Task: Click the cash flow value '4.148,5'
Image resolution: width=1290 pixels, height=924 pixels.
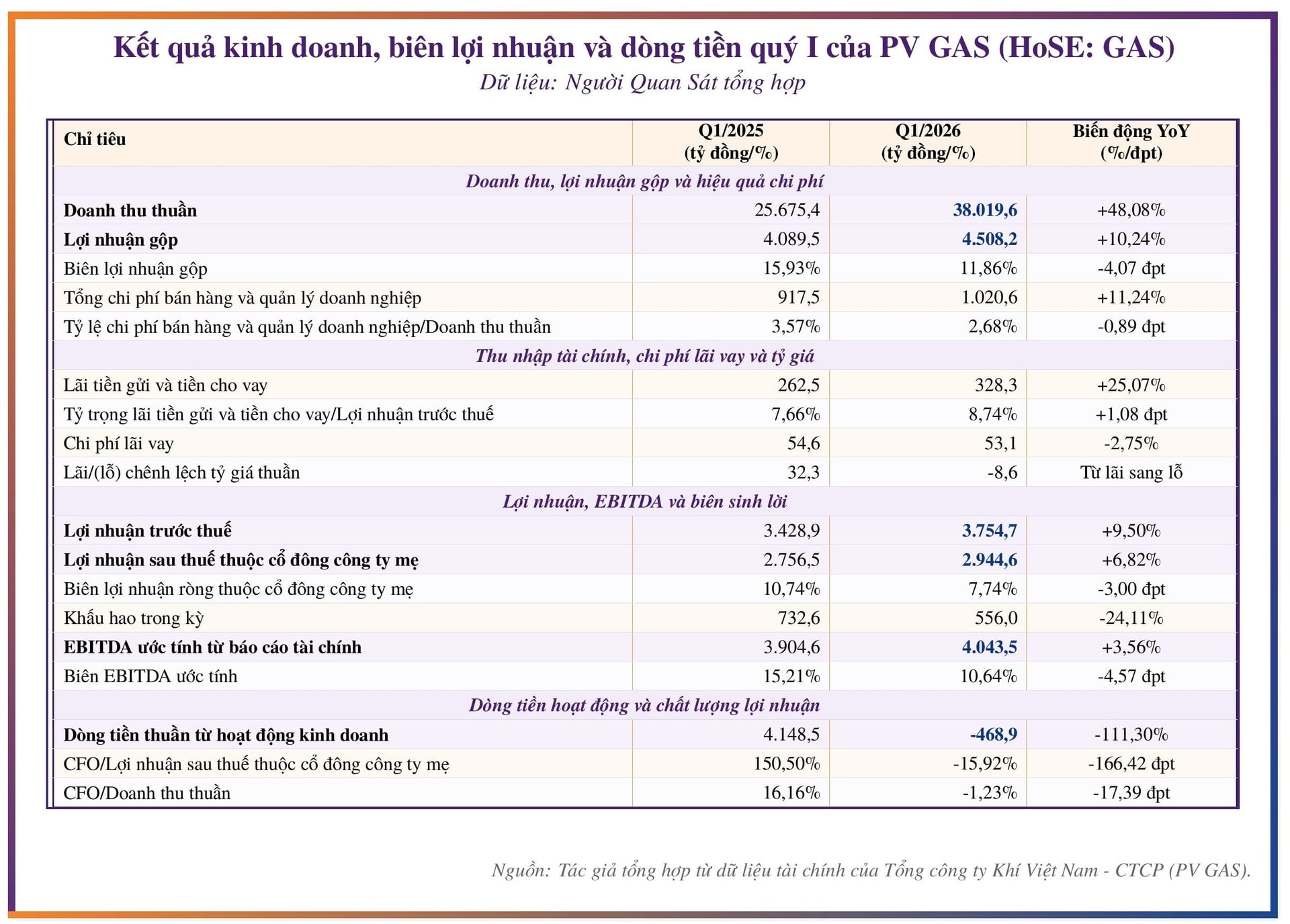Action: [x=791, y=735]
